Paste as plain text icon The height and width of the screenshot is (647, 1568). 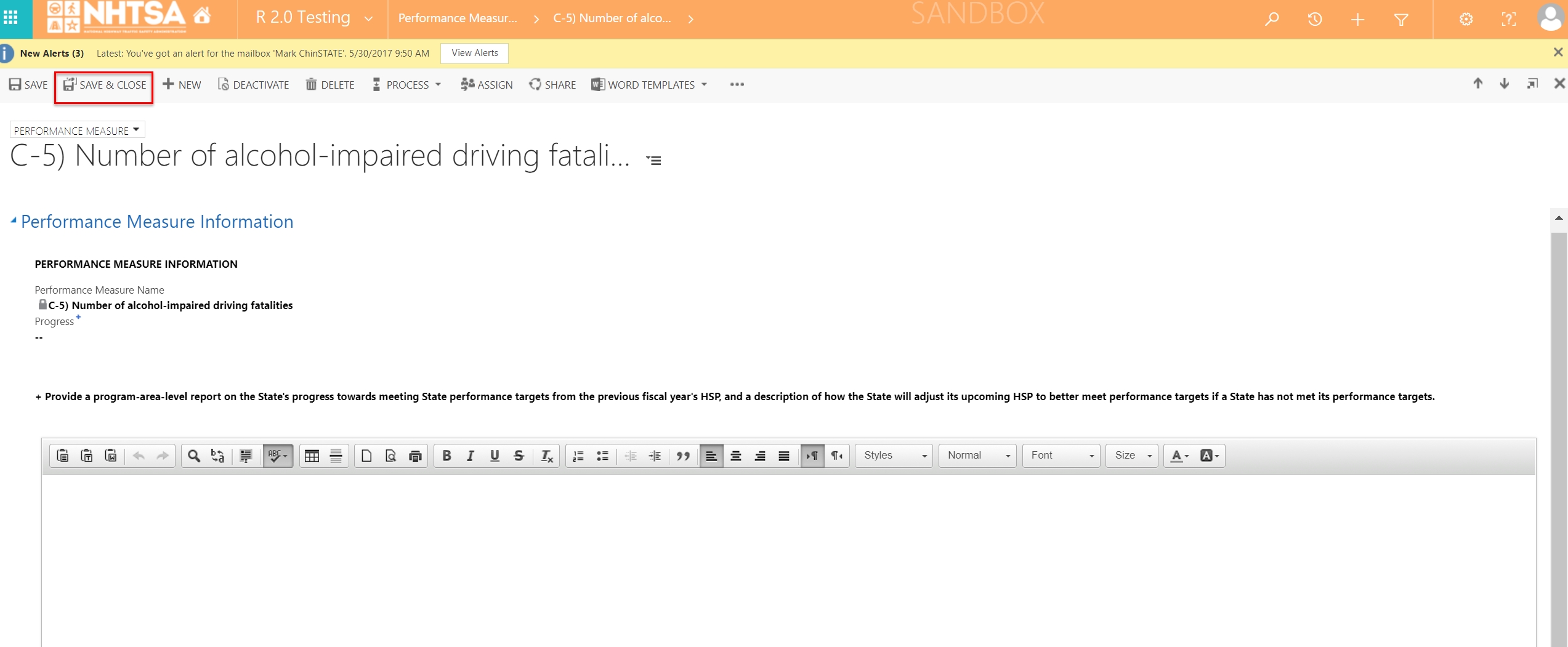tap(87, 456)
